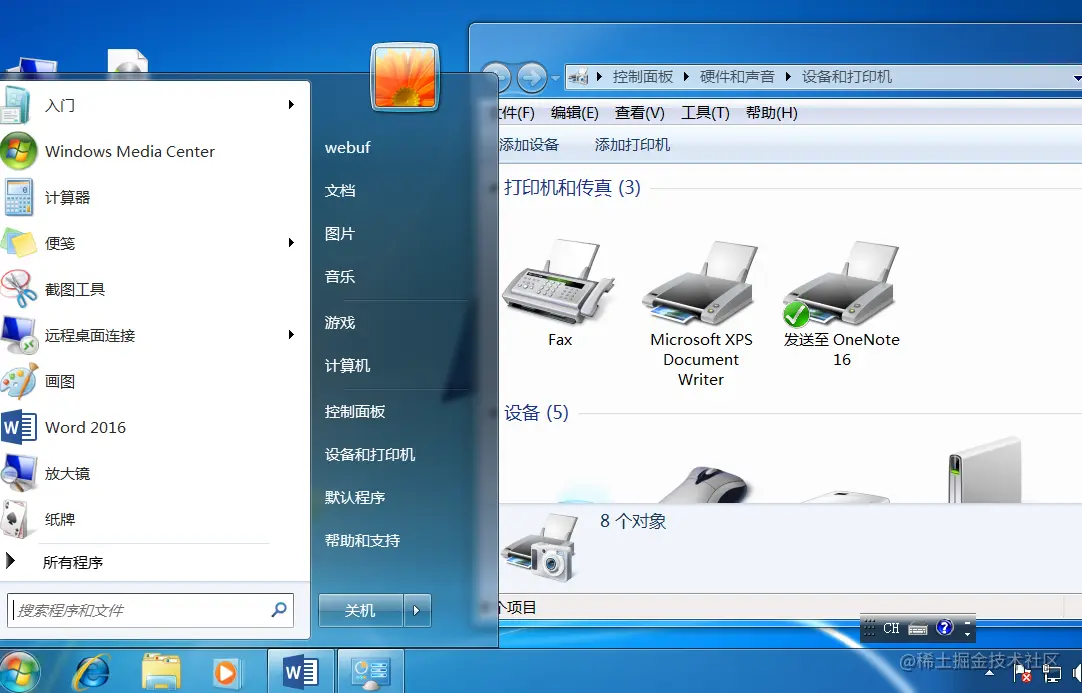Screen dimensions: 1082x693
Task: Open Word 2016 from the Start menu
Action: [85, 427]
